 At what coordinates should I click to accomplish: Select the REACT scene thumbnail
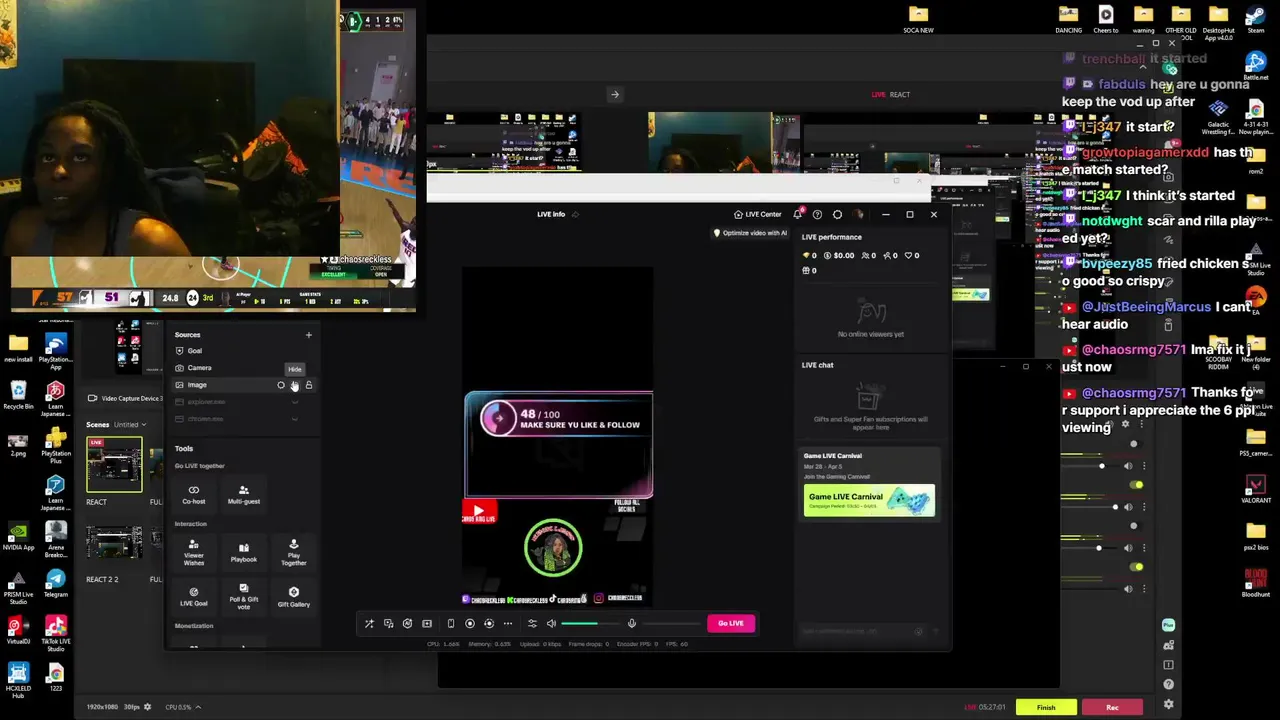pos(114,465)
